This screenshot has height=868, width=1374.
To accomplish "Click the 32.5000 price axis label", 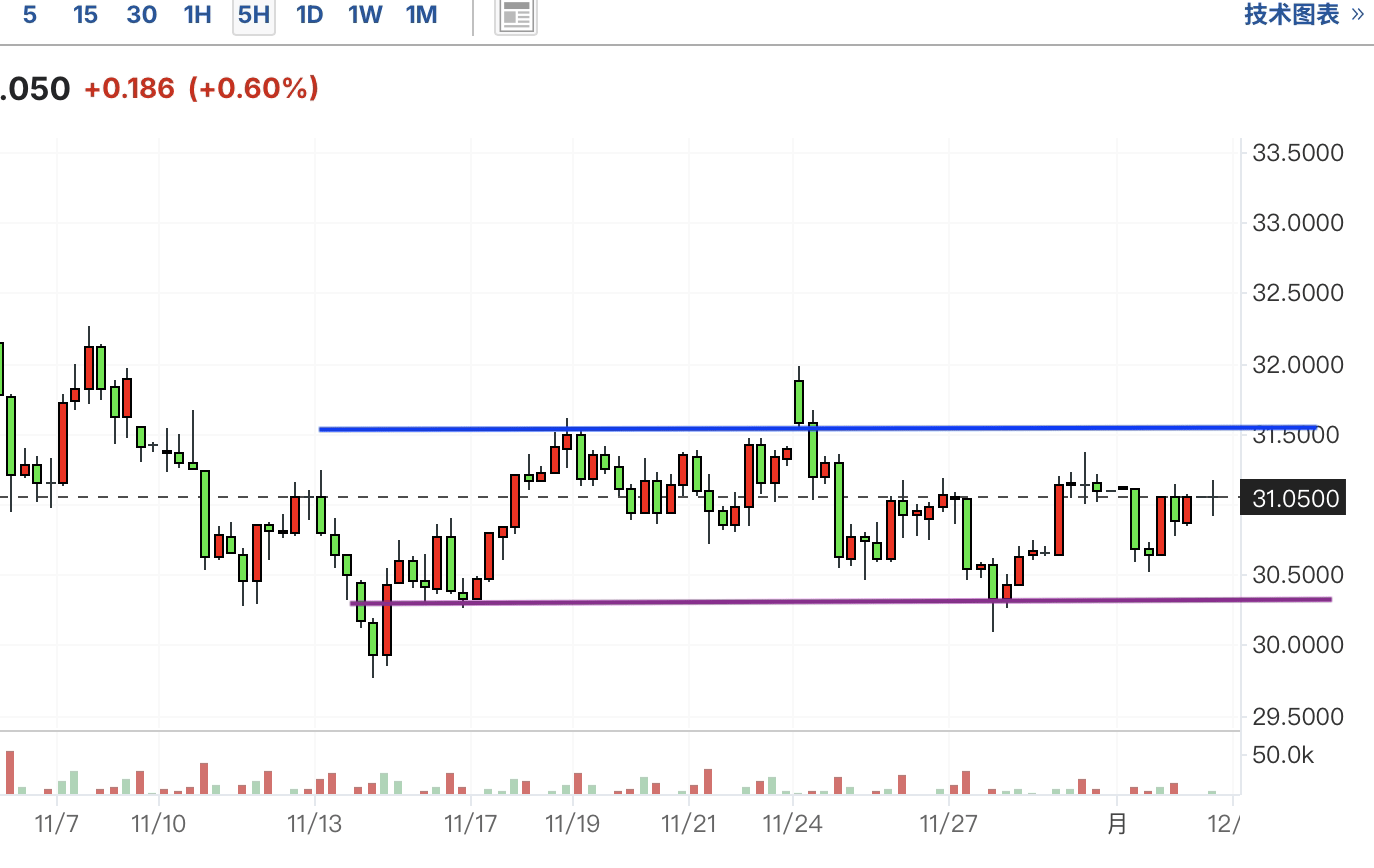I will pyautogui.click(x=1297, y=293).
